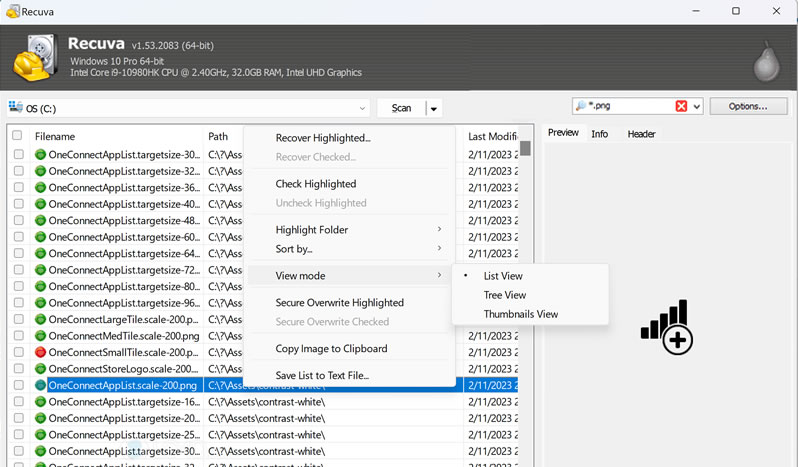Open the Scan button dropdown arrow
This screenshot has height=467, width=798.
(434, 108)
